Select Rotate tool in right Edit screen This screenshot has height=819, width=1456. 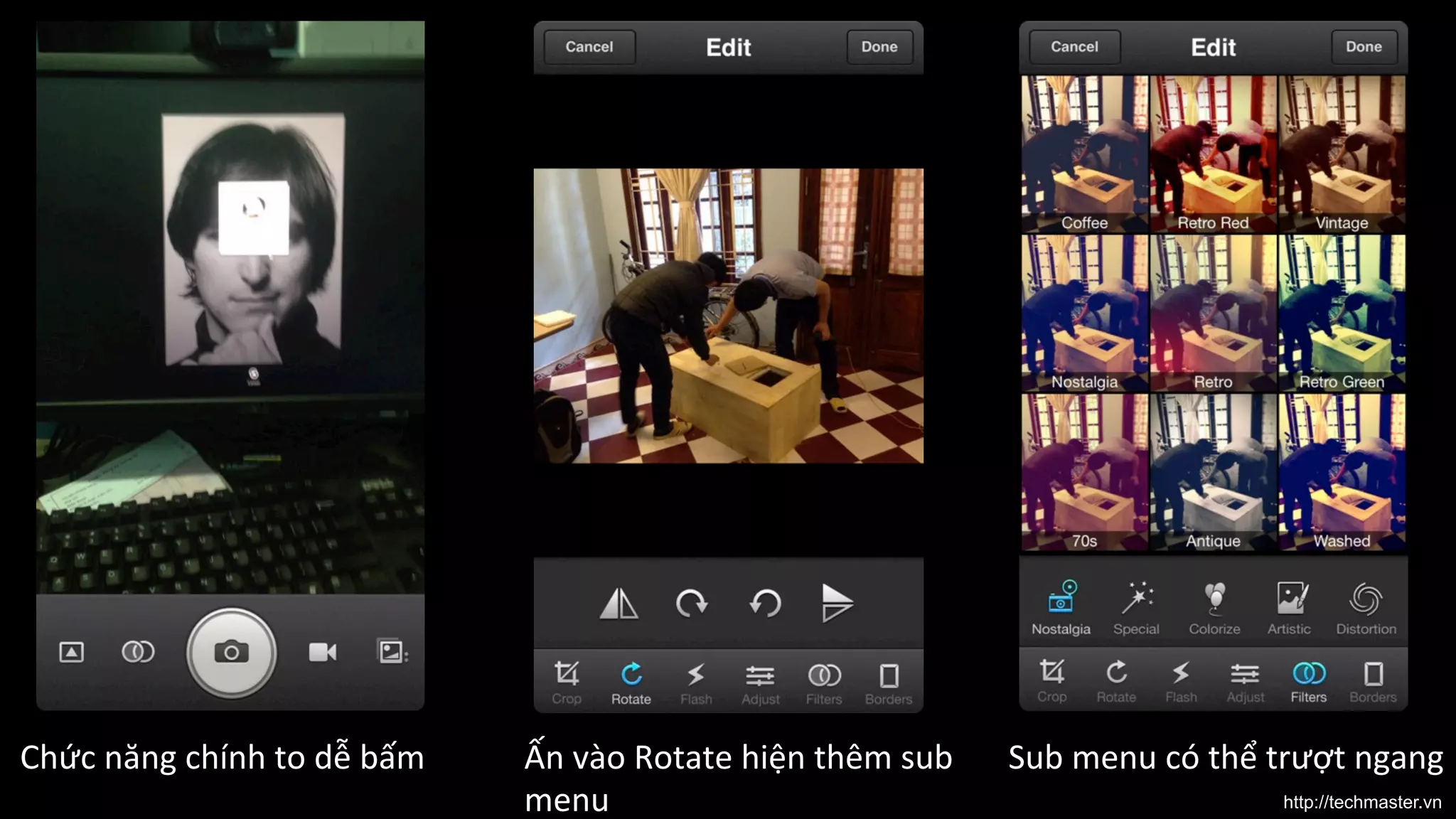pos(1116,681)
